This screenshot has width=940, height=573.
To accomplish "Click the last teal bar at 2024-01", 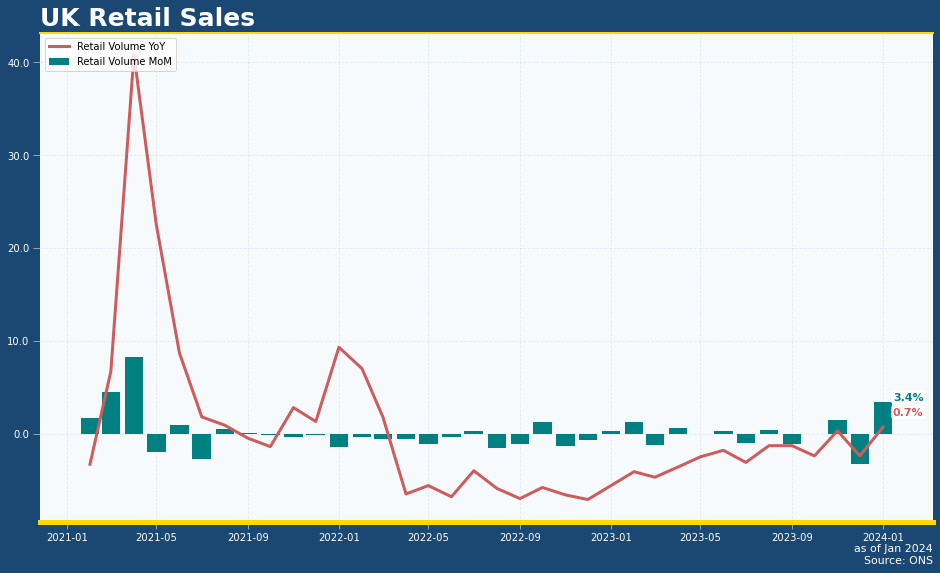I will coord(883,418).
